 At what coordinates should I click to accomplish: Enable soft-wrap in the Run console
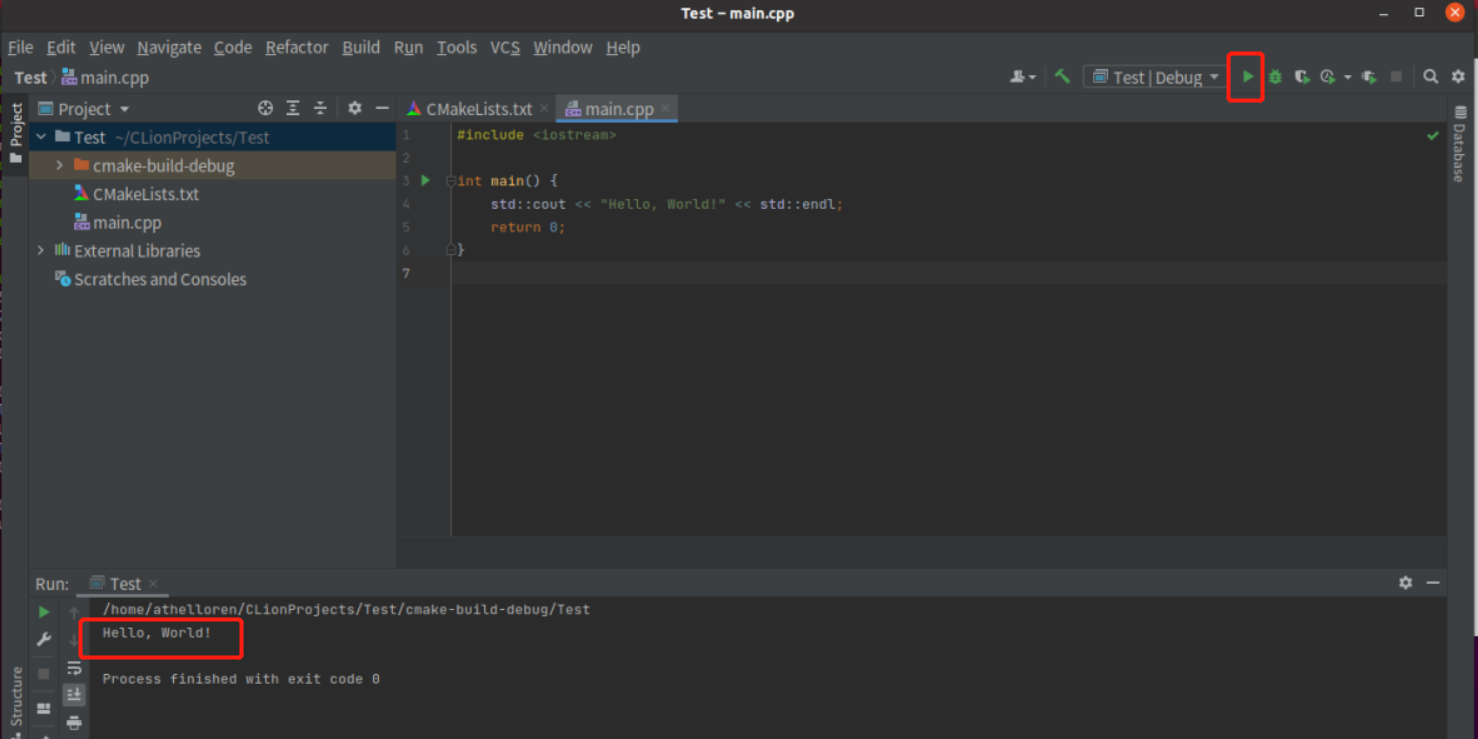coord(74,668)
